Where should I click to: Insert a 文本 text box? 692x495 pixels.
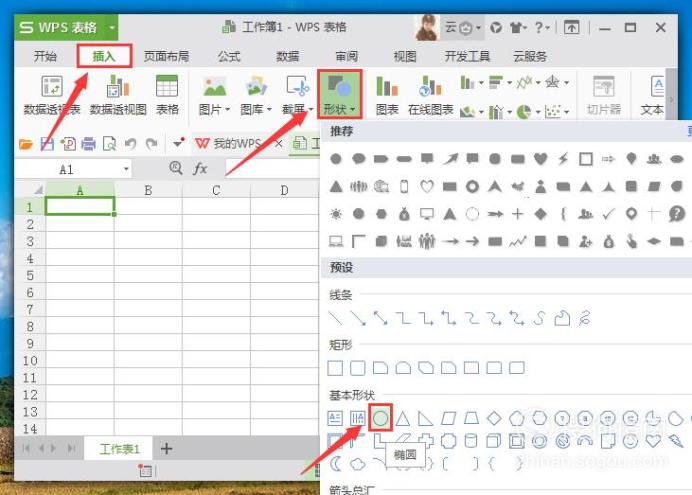click(x=654, y=95)
